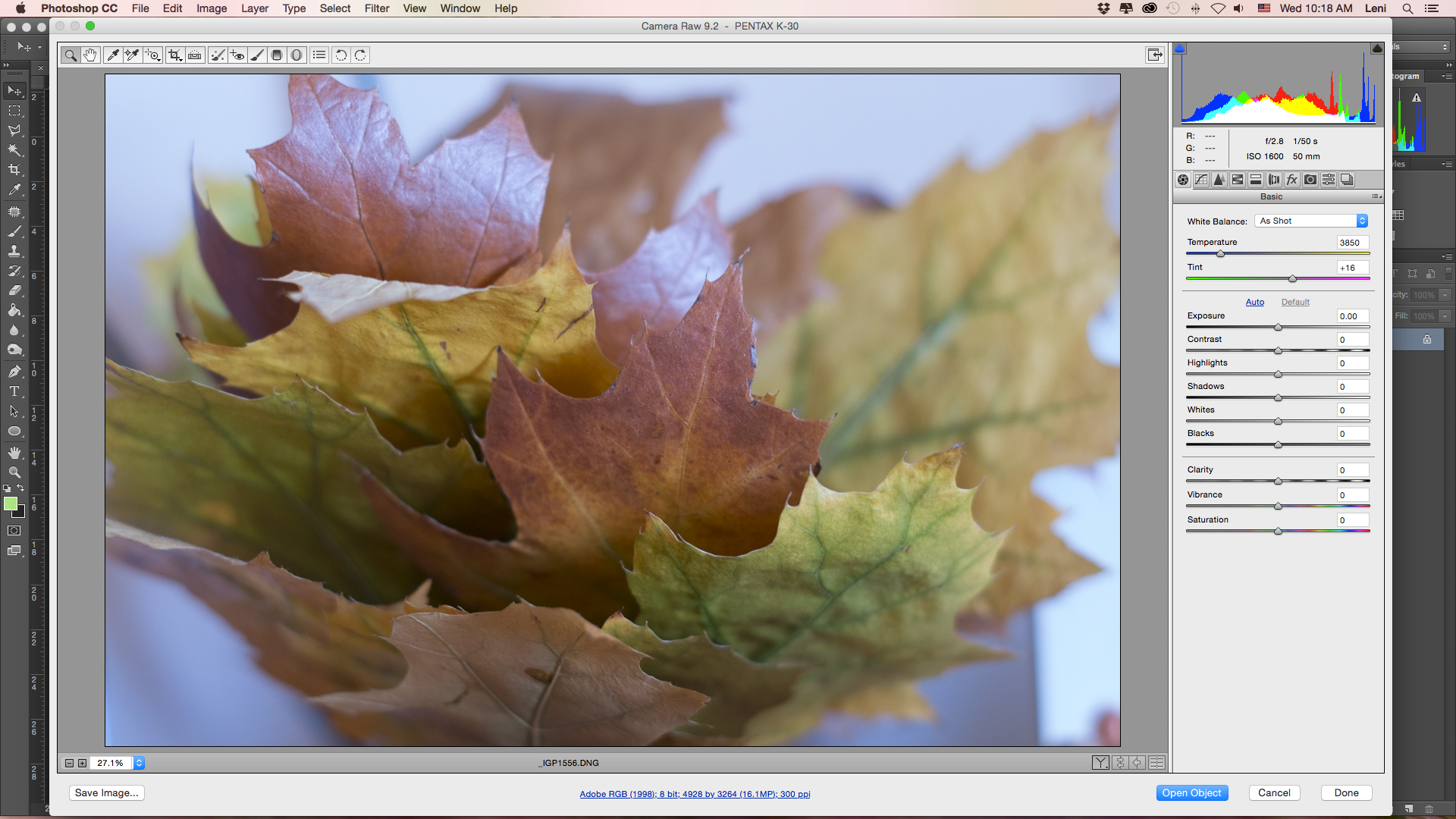Viewport: 1456px width, 819px height.
Task: Open the Camera Calibration panel tab
Action: tap(1310, 180)
